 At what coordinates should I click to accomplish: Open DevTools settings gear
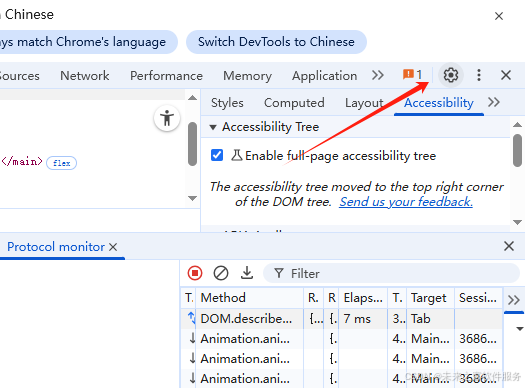(451, 75)
